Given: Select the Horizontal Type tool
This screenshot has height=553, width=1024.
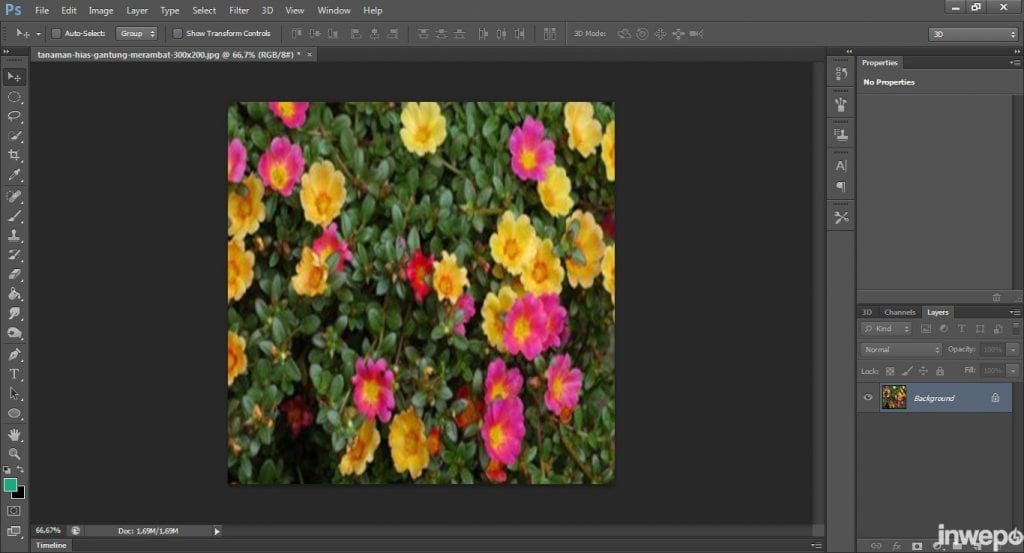Looking at the screenshot, I should click(x=14, y=374).
